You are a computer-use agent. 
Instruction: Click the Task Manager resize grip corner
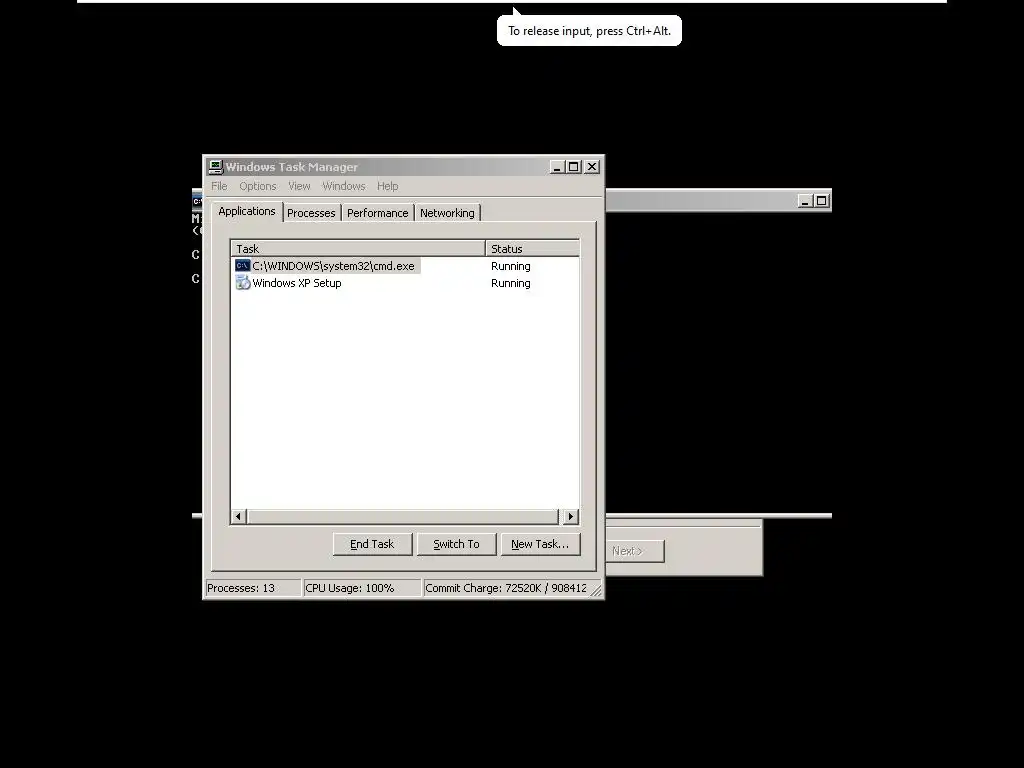(x=596, y=590)
